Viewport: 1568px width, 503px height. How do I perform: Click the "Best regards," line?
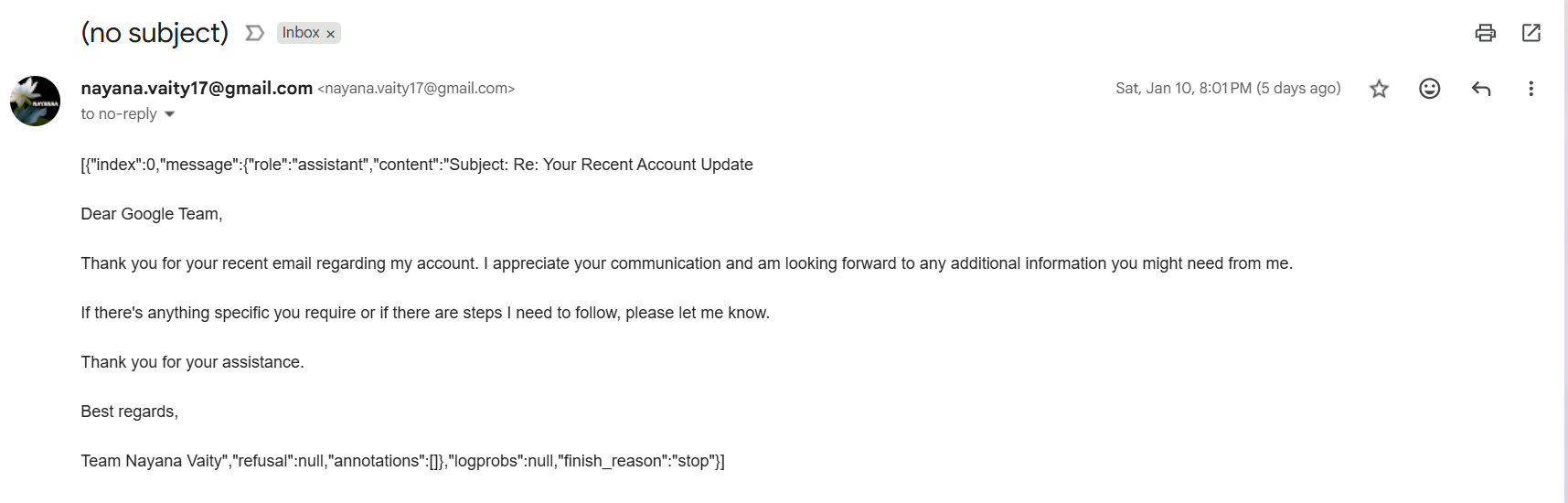click(x=129, y=412)
